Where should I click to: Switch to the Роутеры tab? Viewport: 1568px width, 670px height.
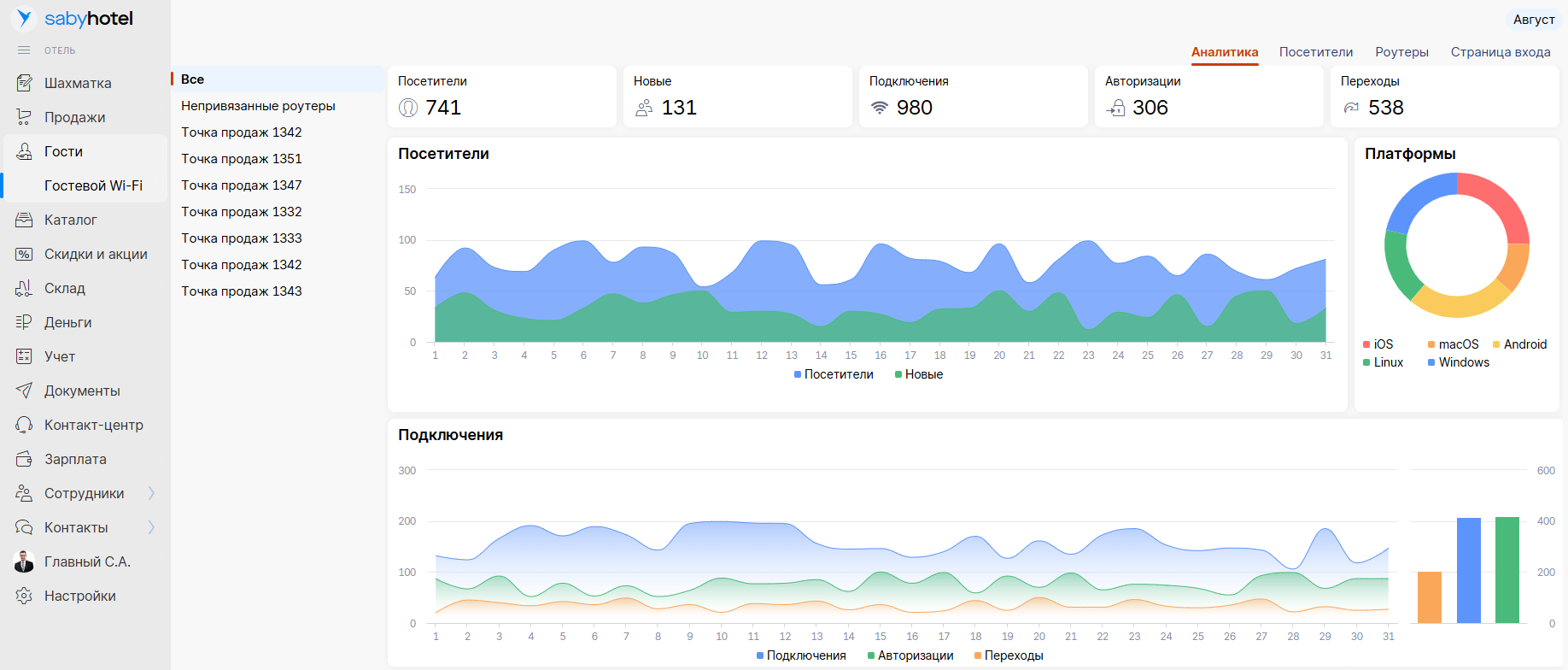(x=1401, y=52)
